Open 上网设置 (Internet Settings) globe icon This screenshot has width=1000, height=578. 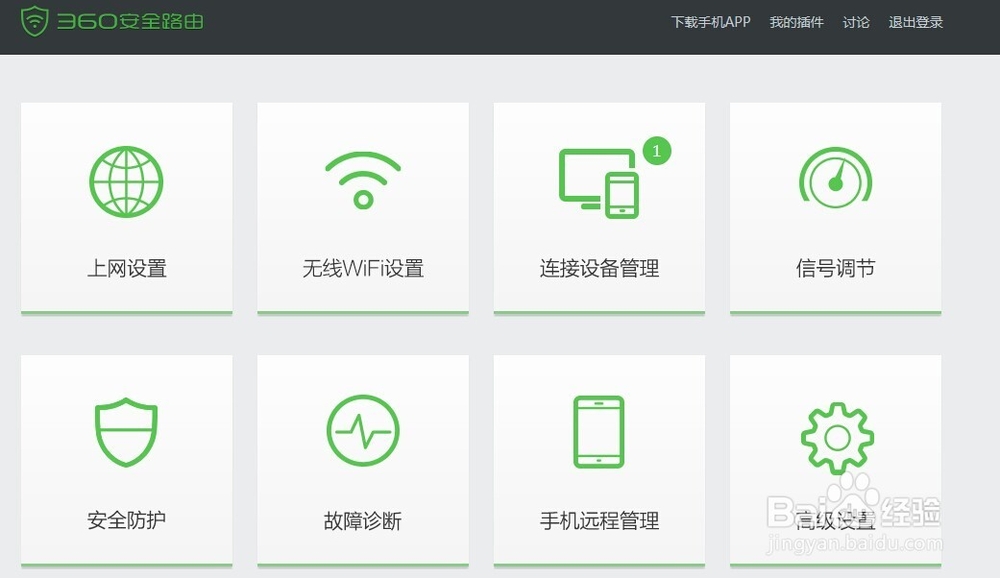(x=124, y=181)
